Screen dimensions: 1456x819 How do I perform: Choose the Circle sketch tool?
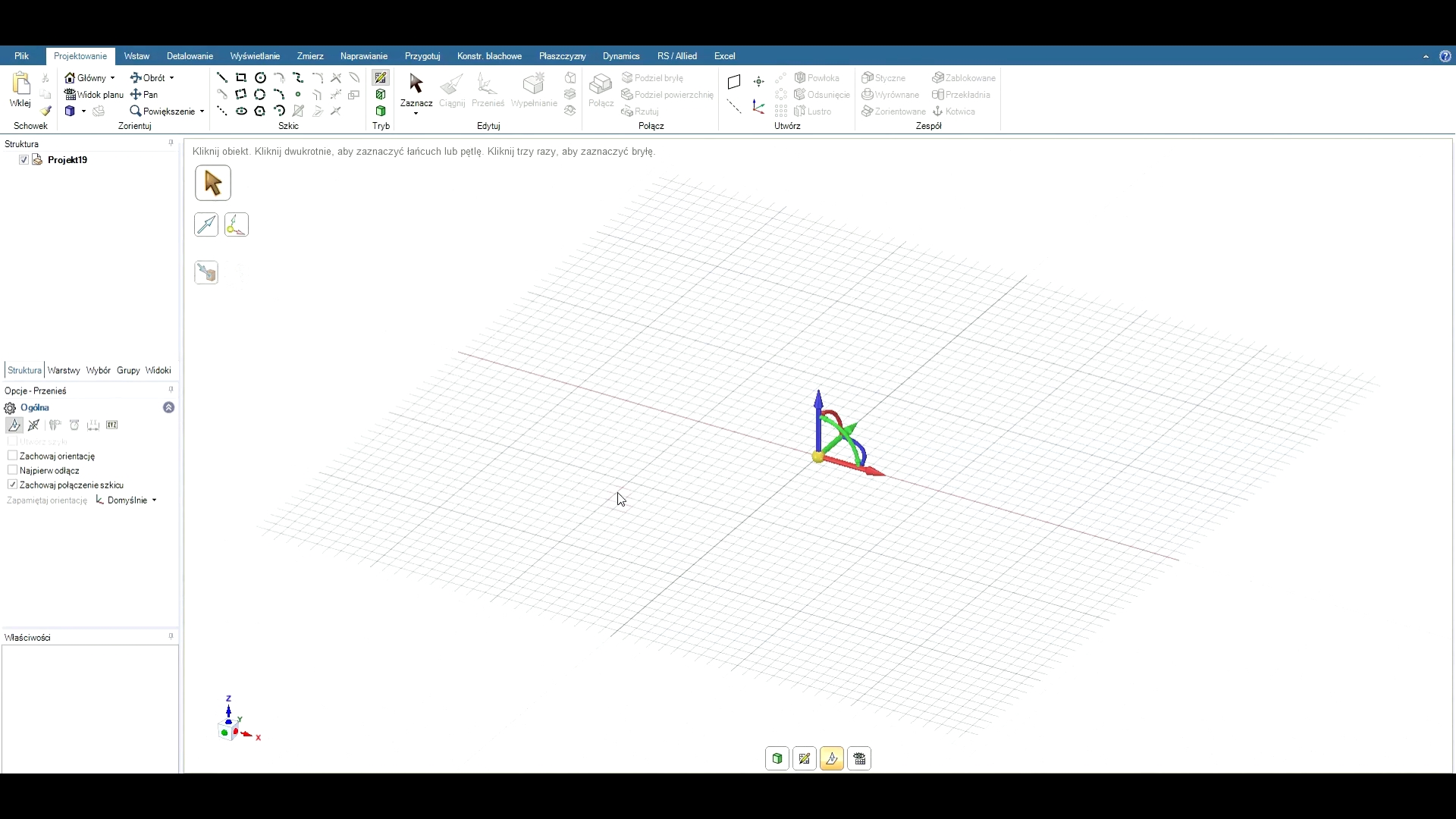260,78
